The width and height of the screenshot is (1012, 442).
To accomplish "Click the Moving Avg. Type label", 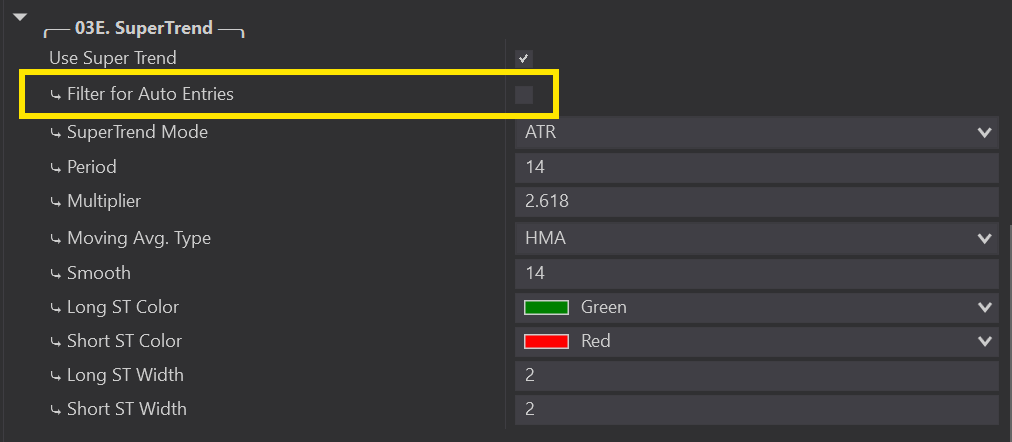I will pos(138,238).
